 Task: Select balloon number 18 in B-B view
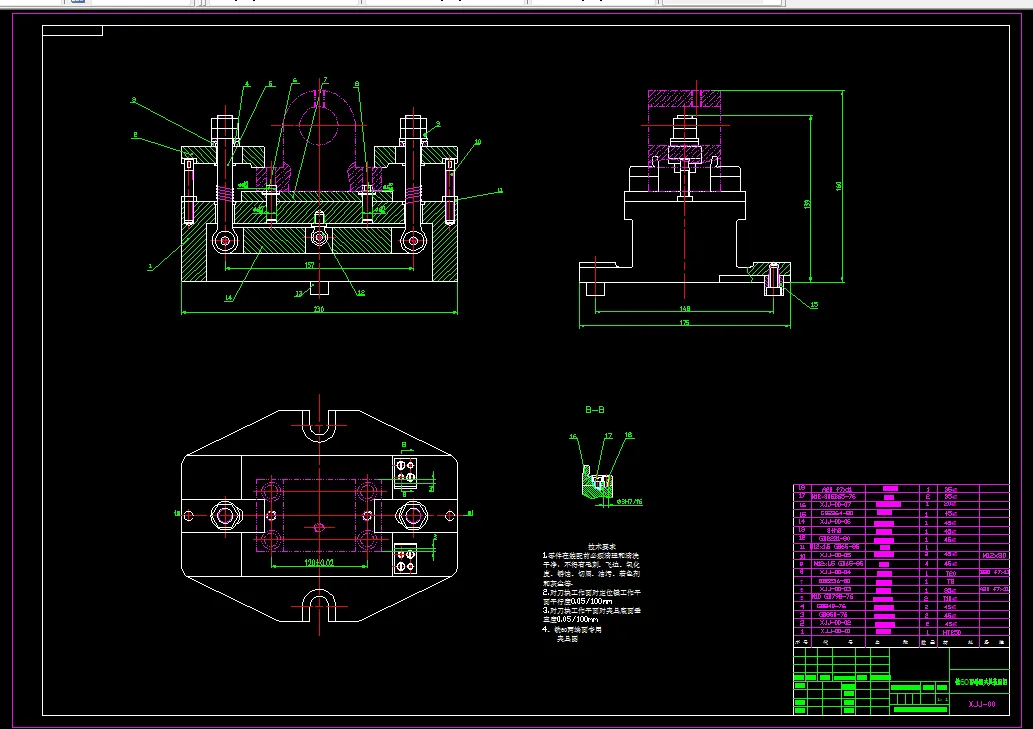click(628, 435)
